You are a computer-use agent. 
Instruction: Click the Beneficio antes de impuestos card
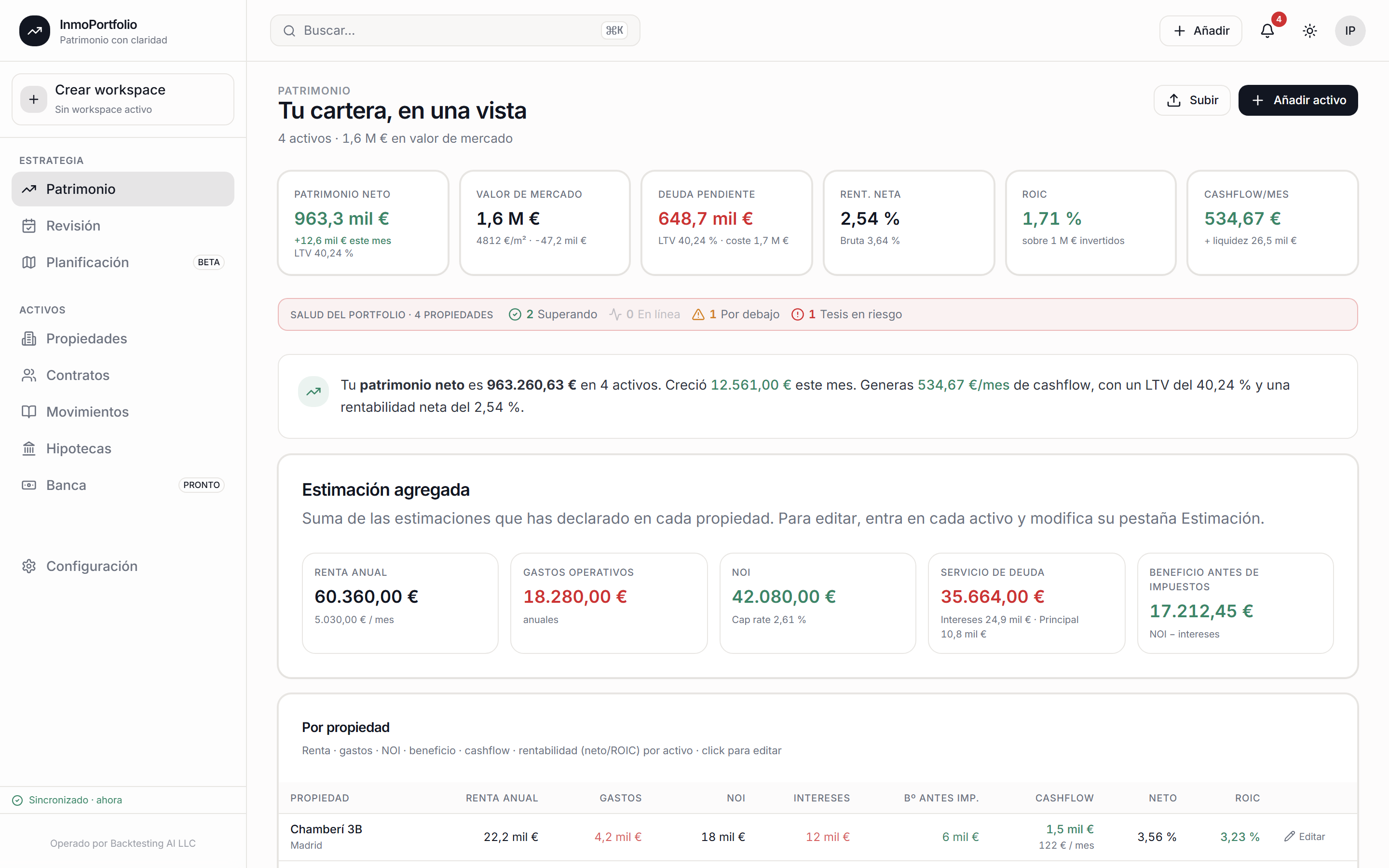pos(1235,603)
